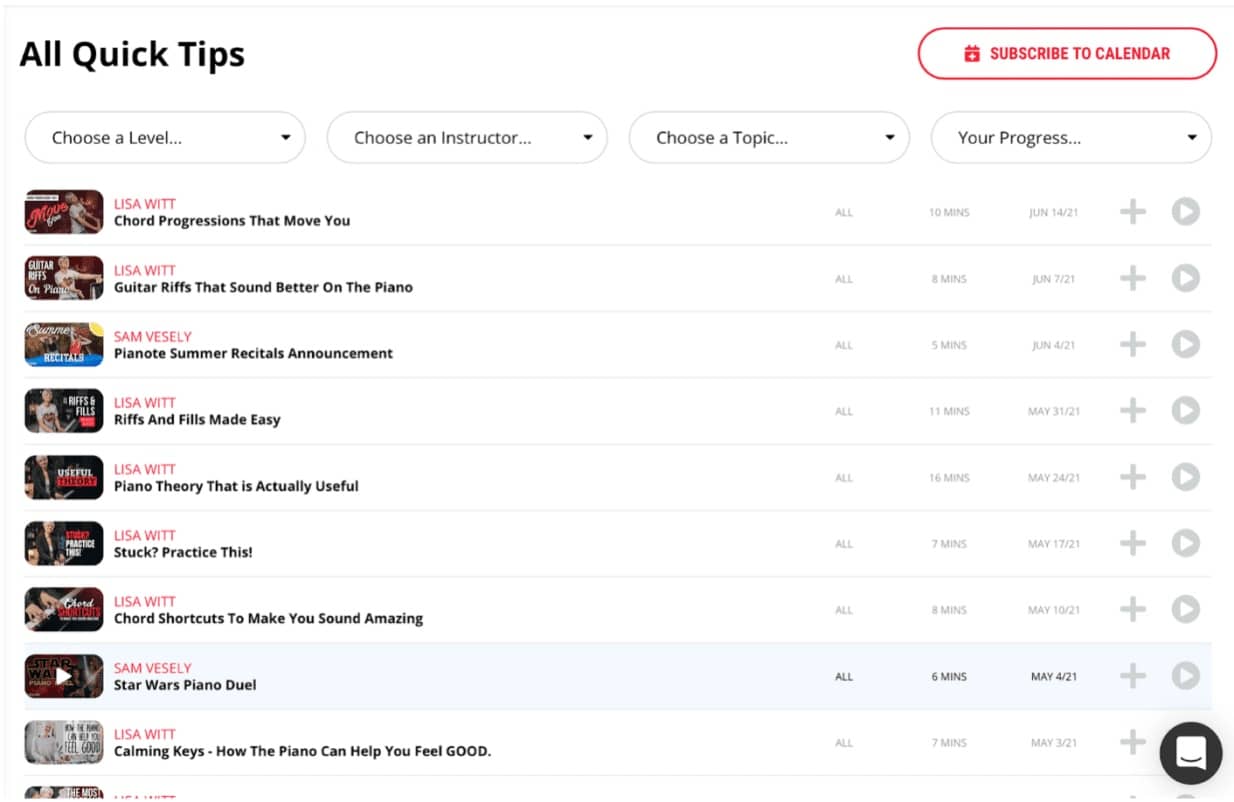Viewport: 1234px width, 802px height.
Task: Add Chord Progressions That Move You to list
Action: click(x=1132, y=212)
